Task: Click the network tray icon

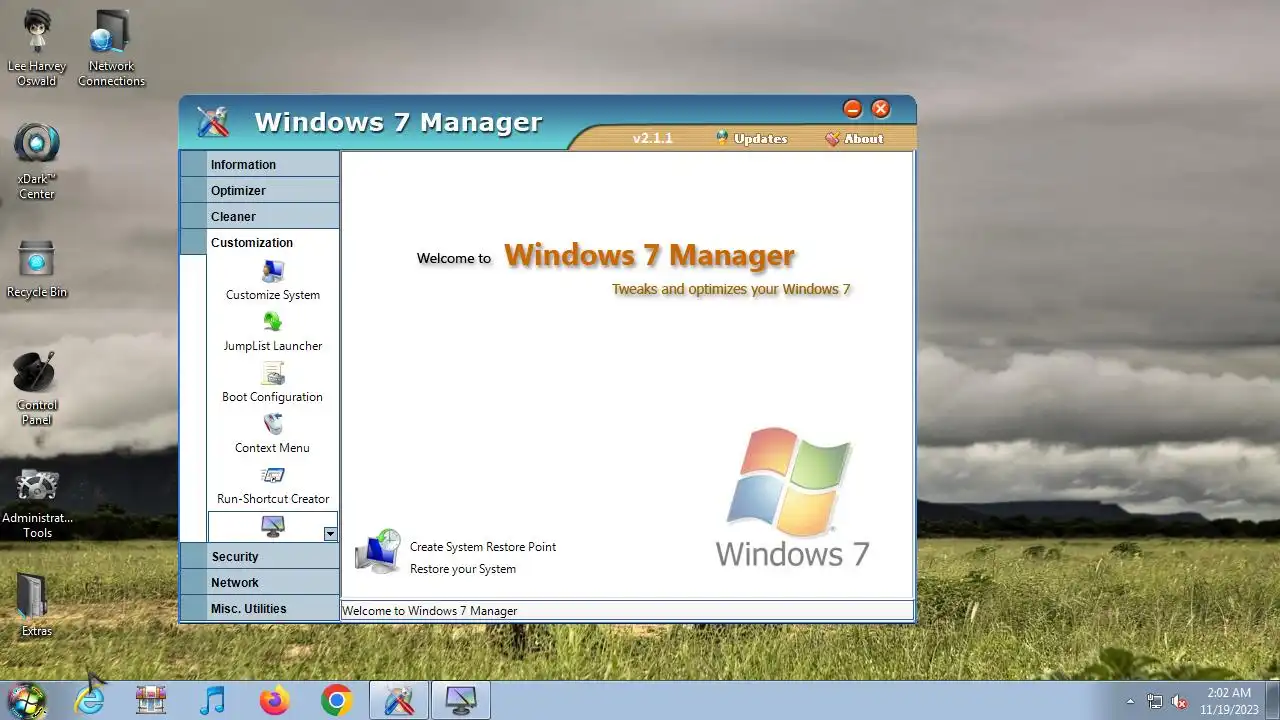Action: (x=1155, y=701)
